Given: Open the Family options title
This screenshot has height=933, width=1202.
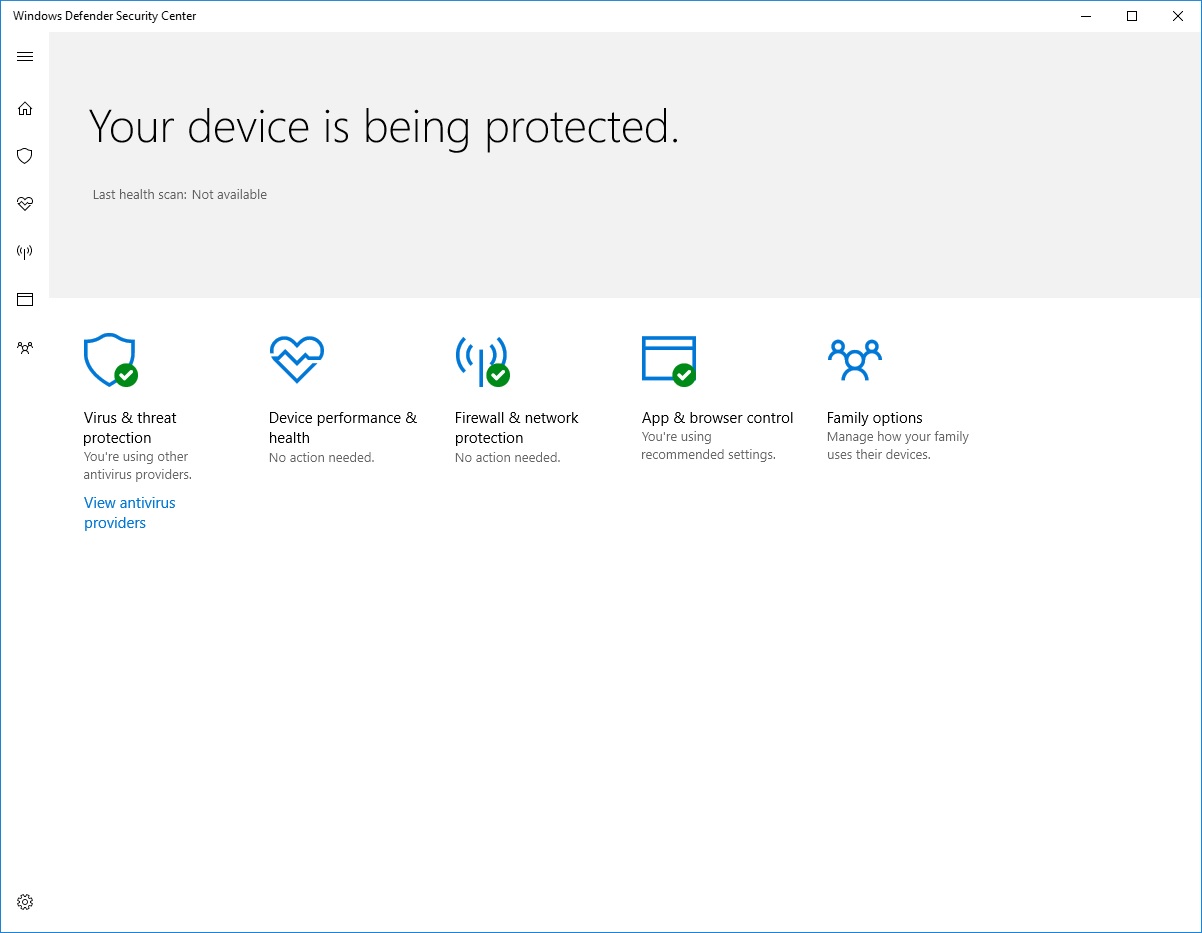Looking at the screenshot, I should (x=874, y=418).
